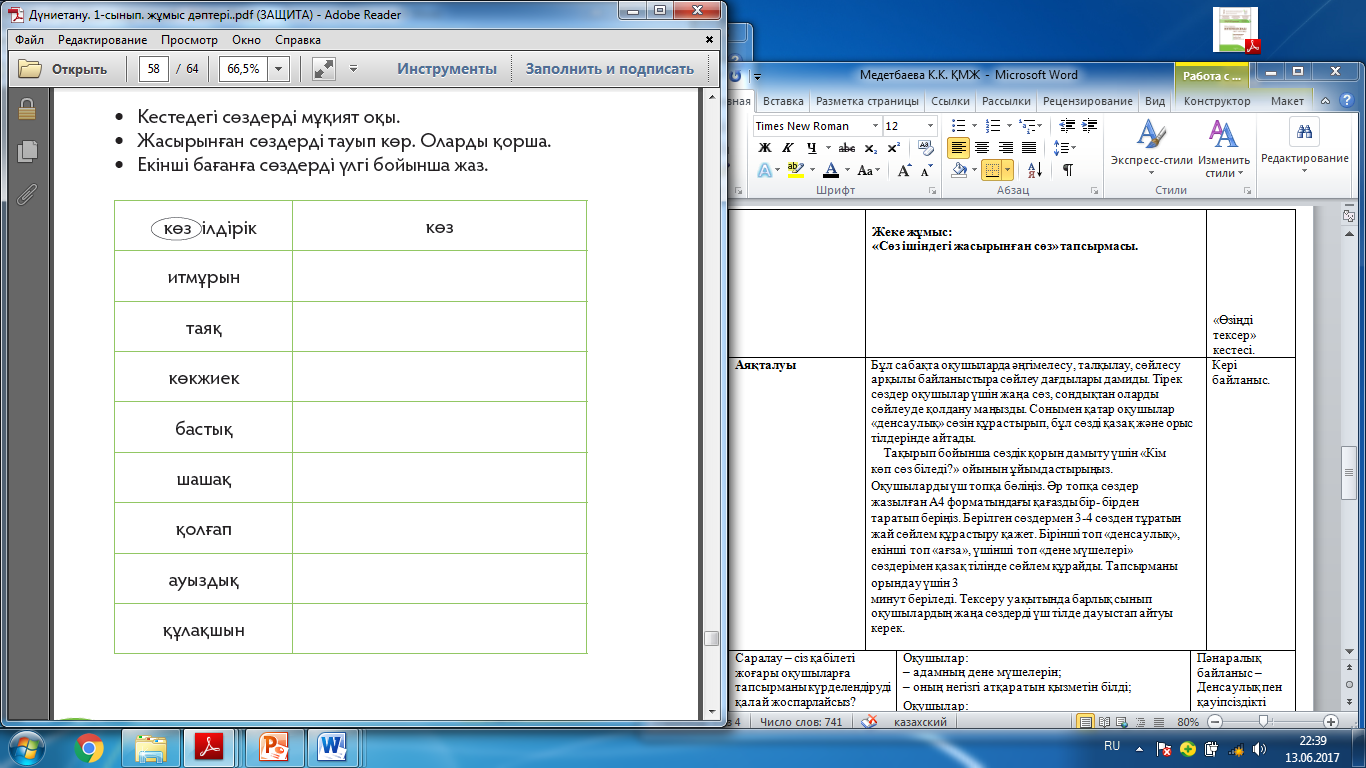Image resolution: width=1366 pixels, height=768 pixels.
Task: Select justify alignment in Word
Action: [1027, 148]
